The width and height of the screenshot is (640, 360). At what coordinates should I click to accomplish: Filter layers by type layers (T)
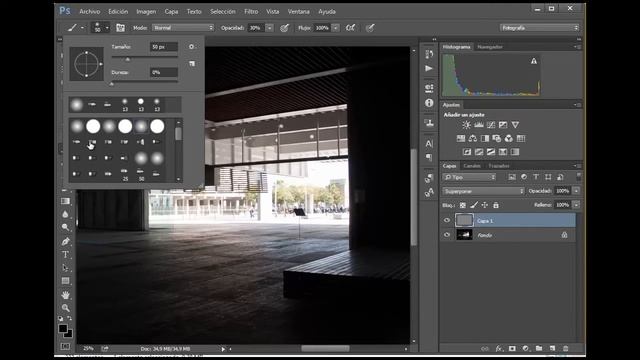pos(536,177)
